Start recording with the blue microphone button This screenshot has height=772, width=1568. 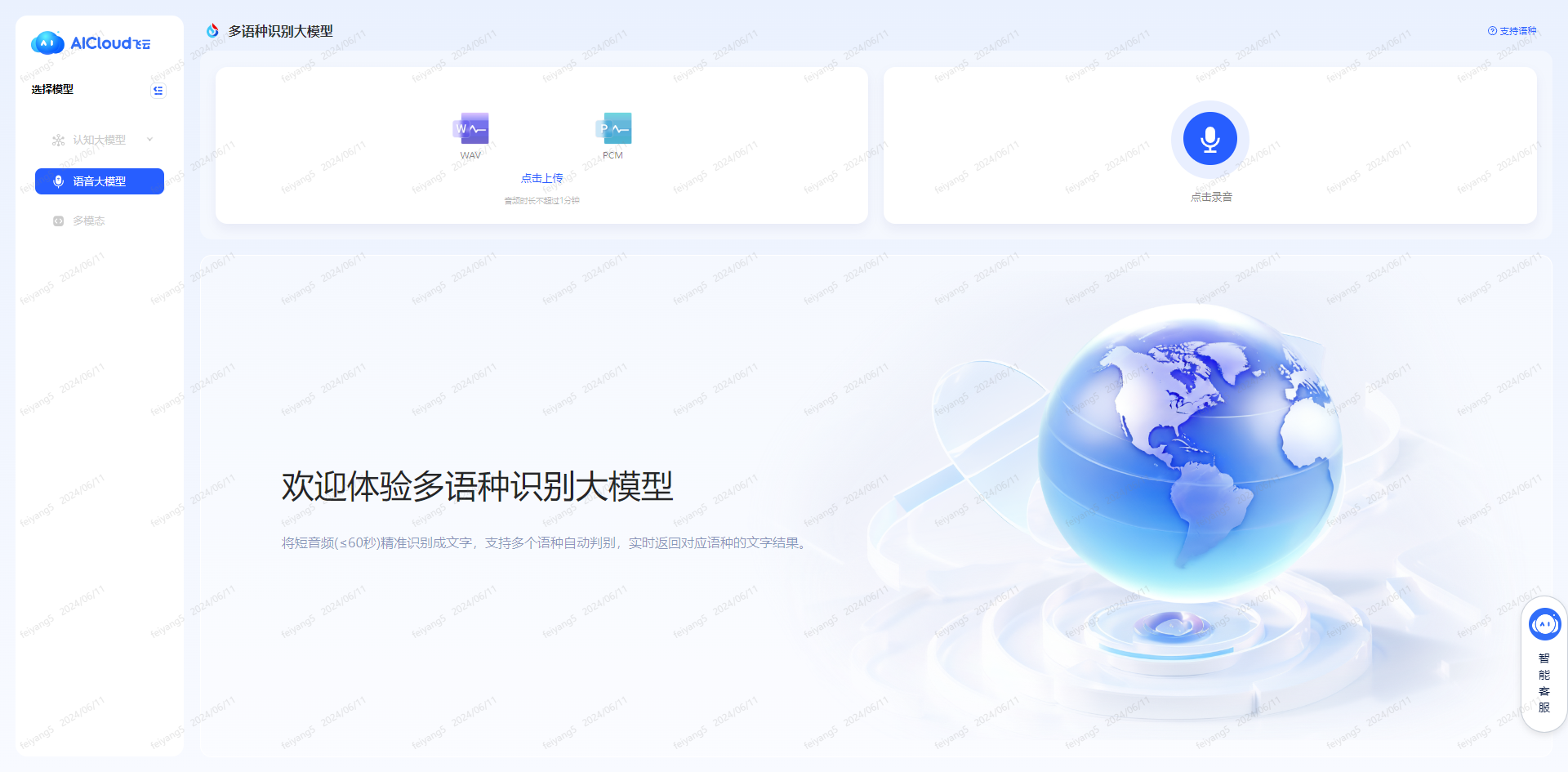pyautogui.click(x=1209, y=139)
